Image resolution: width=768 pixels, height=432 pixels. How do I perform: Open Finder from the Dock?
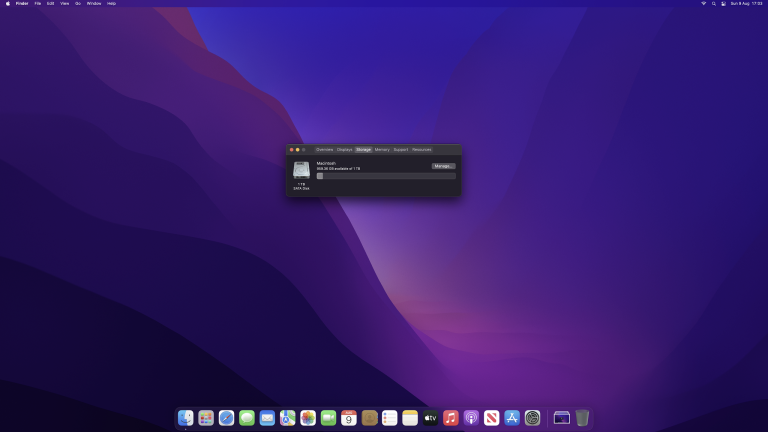[x=186, y=418]
